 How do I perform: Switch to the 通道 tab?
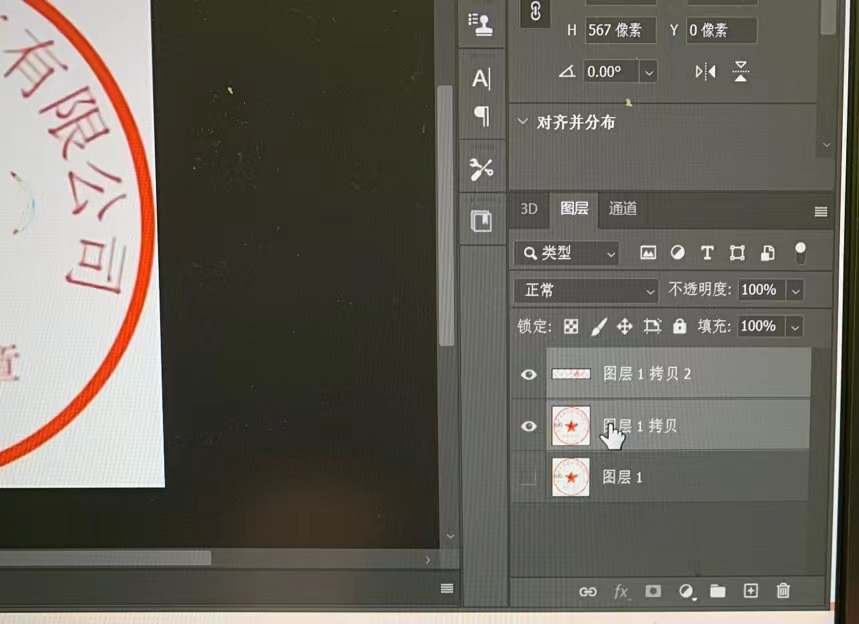[x=622, y=209]
